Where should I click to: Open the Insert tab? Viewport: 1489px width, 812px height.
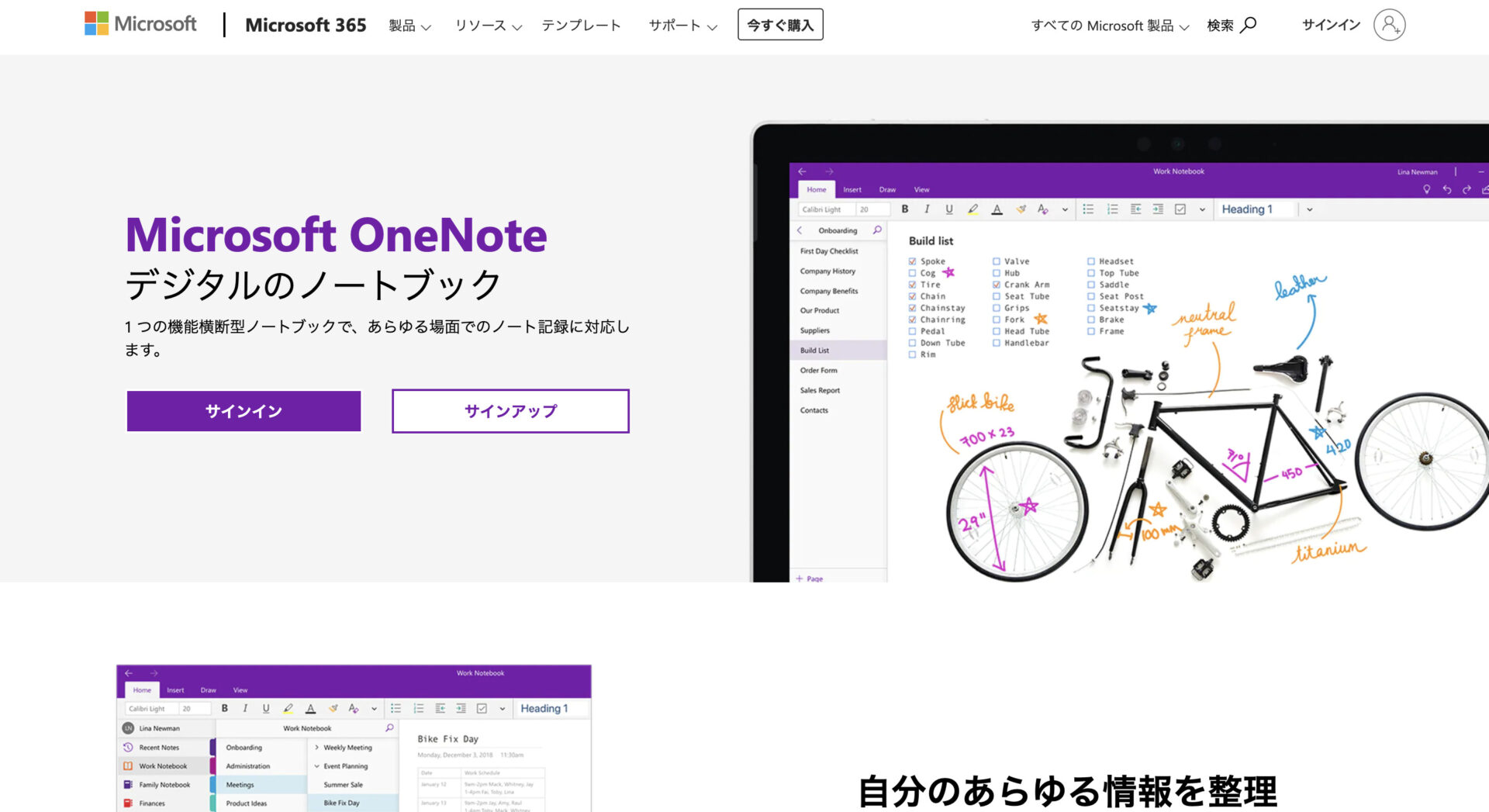click(x=852, y=189)
